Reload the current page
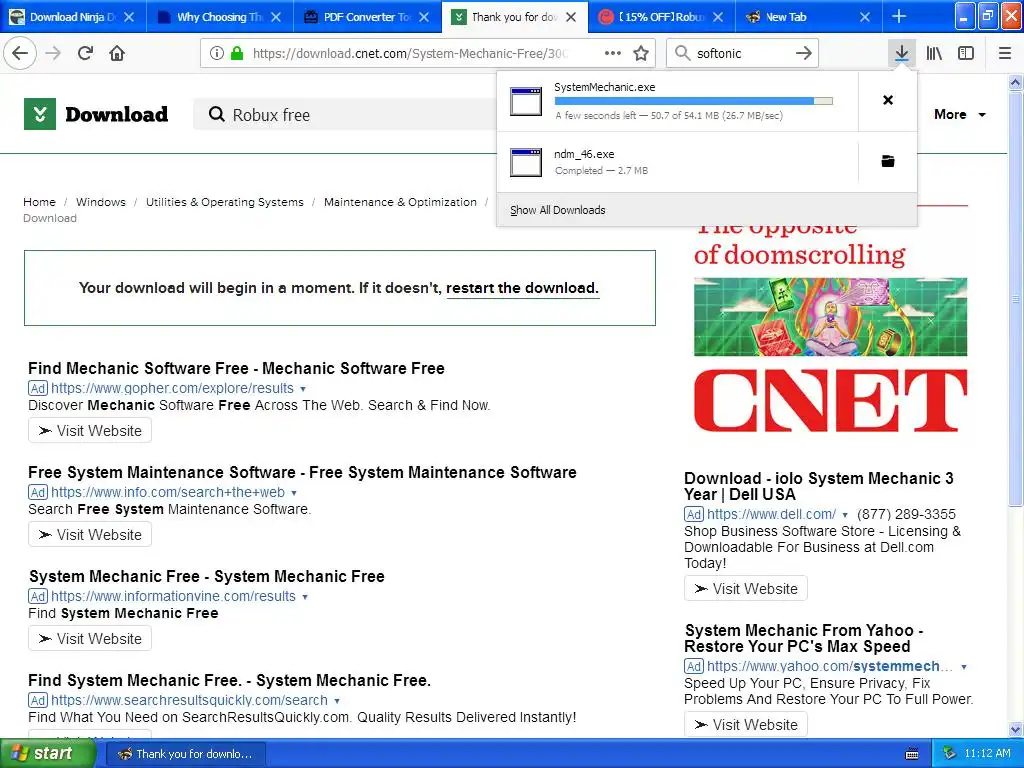 85,53
